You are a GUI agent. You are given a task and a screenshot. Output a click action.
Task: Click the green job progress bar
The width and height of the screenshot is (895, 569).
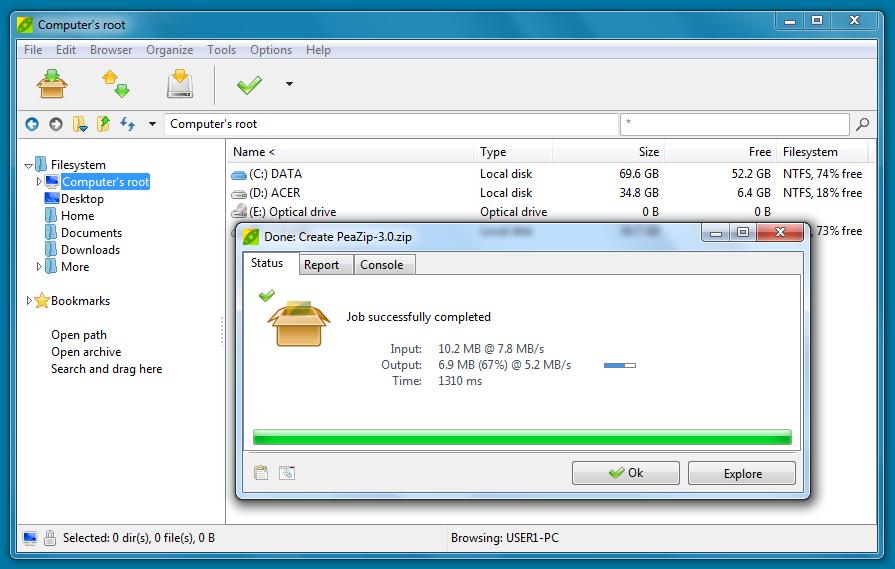(522, 437)
